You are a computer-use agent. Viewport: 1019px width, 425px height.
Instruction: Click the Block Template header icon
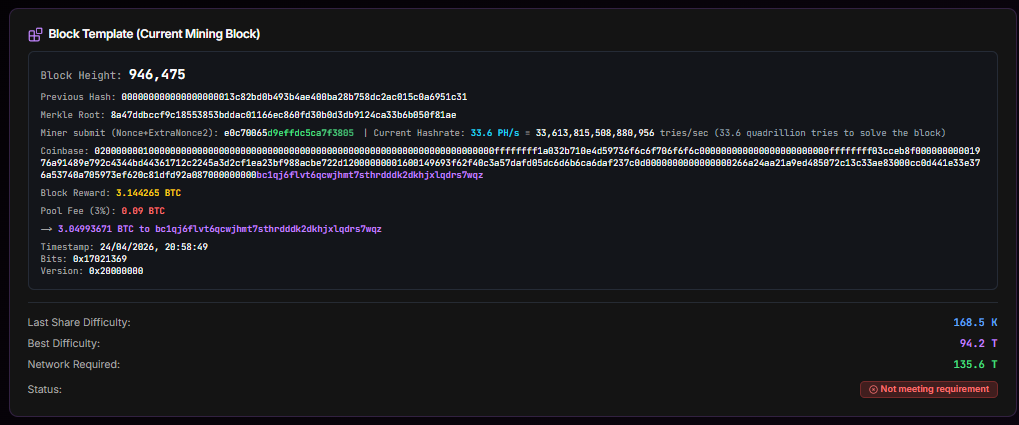[35, 34]
